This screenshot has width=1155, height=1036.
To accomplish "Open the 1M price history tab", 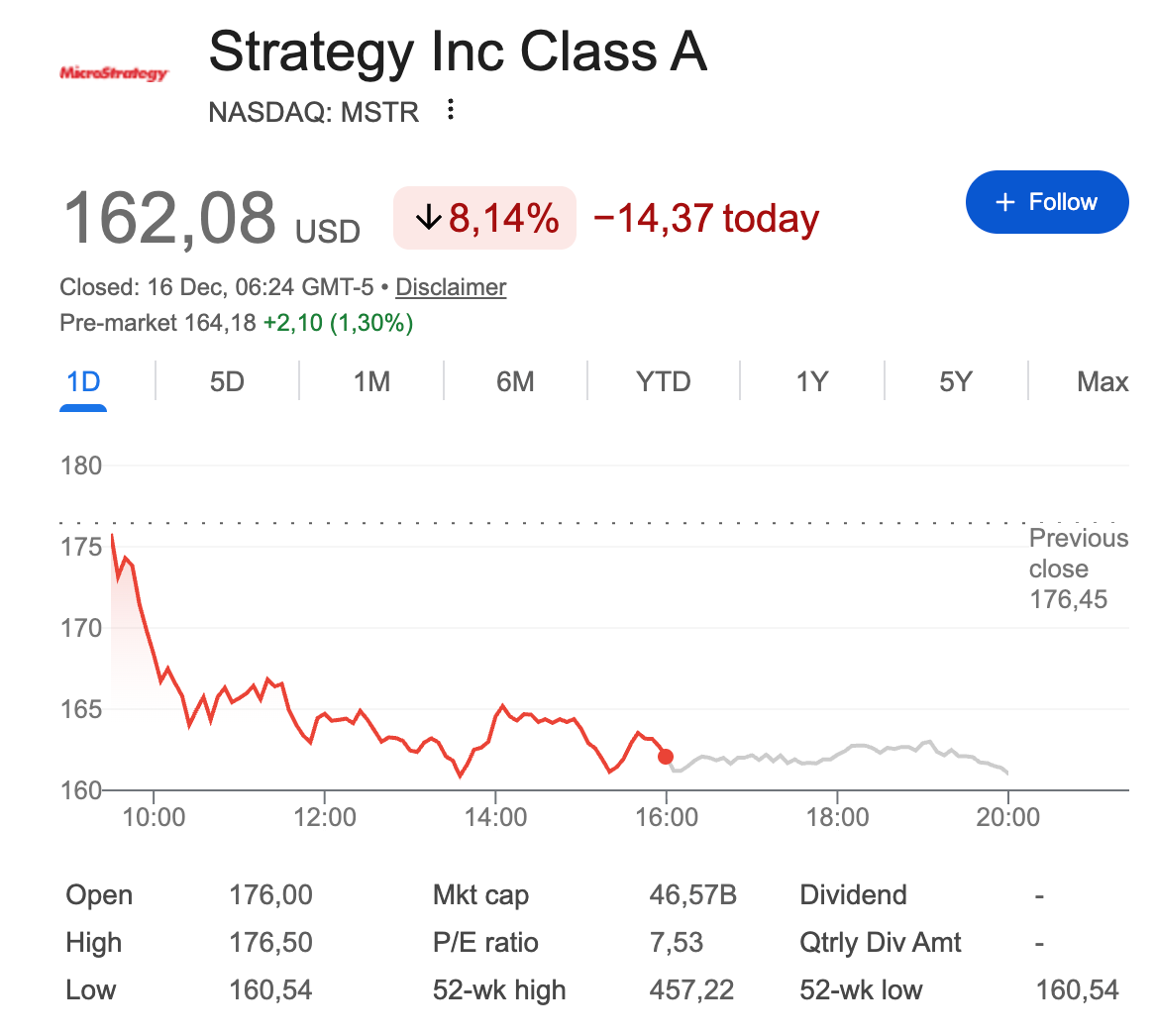I will tap(370, 381).
